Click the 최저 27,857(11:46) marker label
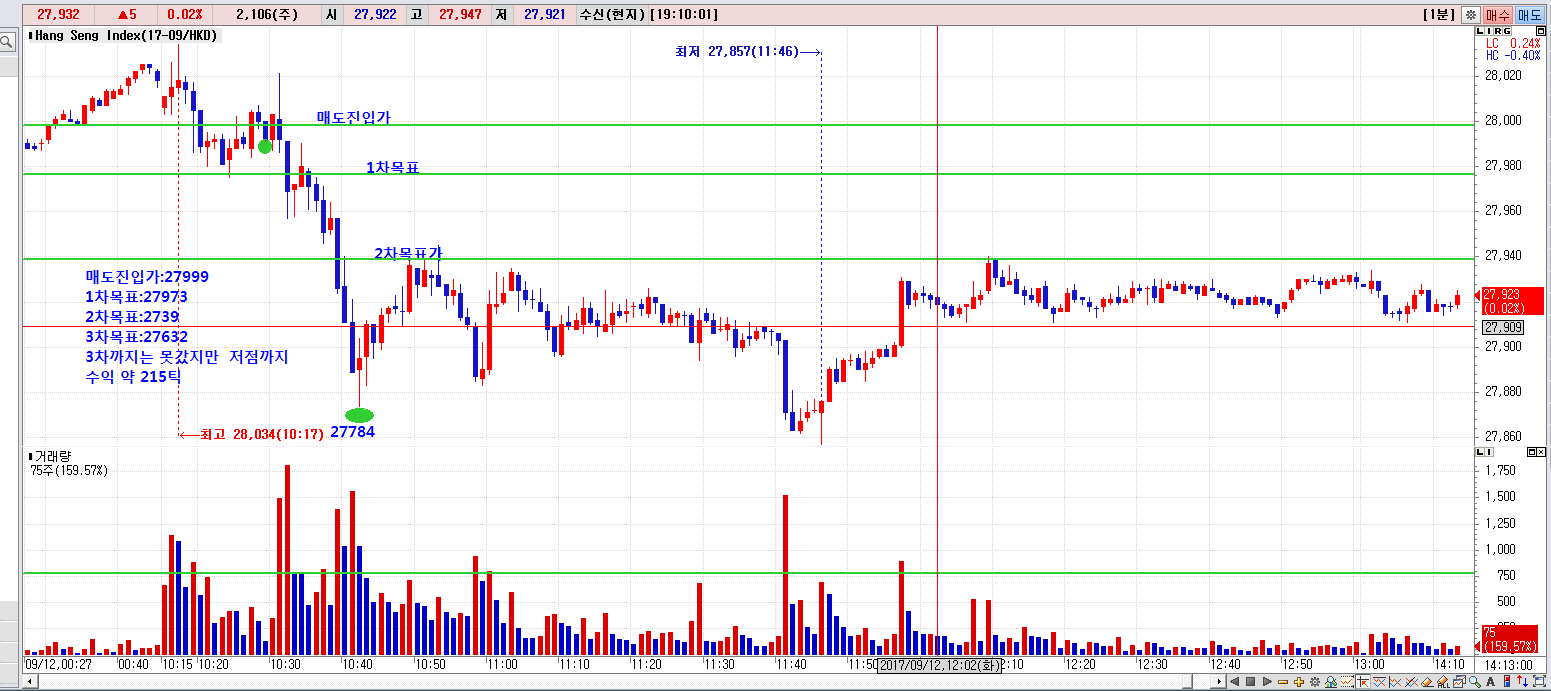The width and height of the screenshot is (1551, 691). point(737,52)
